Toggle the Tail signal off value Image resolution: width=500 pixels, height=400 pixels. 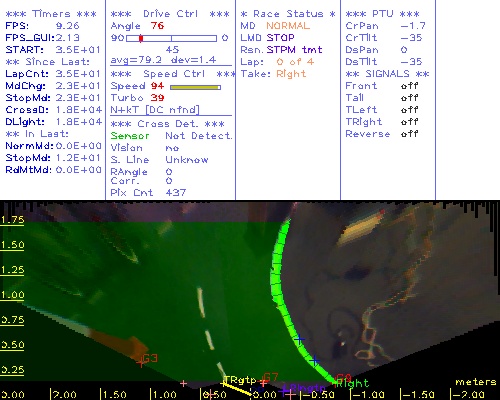(409, 98)
